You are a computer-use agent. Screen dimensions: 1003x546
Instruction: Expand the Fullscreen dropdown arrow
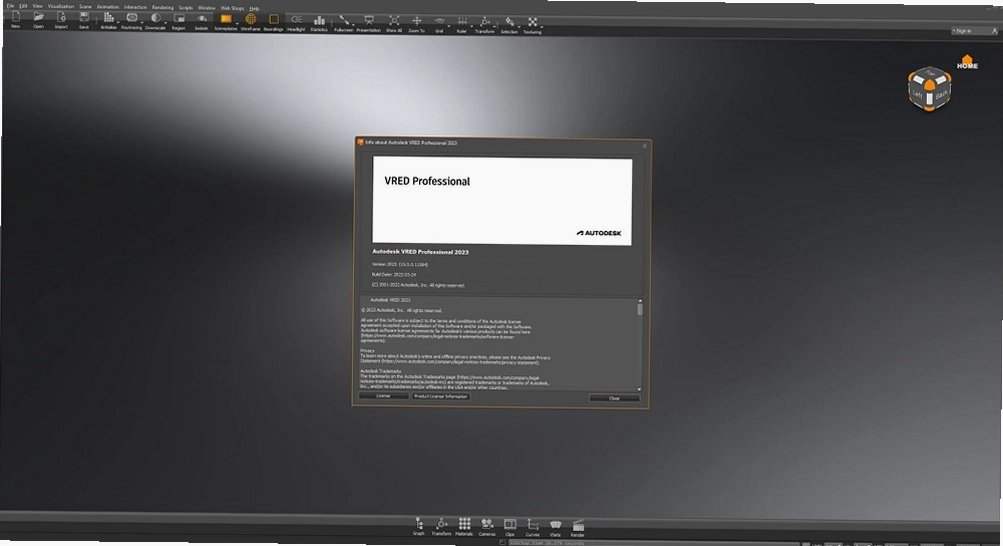tap(354, 26)
